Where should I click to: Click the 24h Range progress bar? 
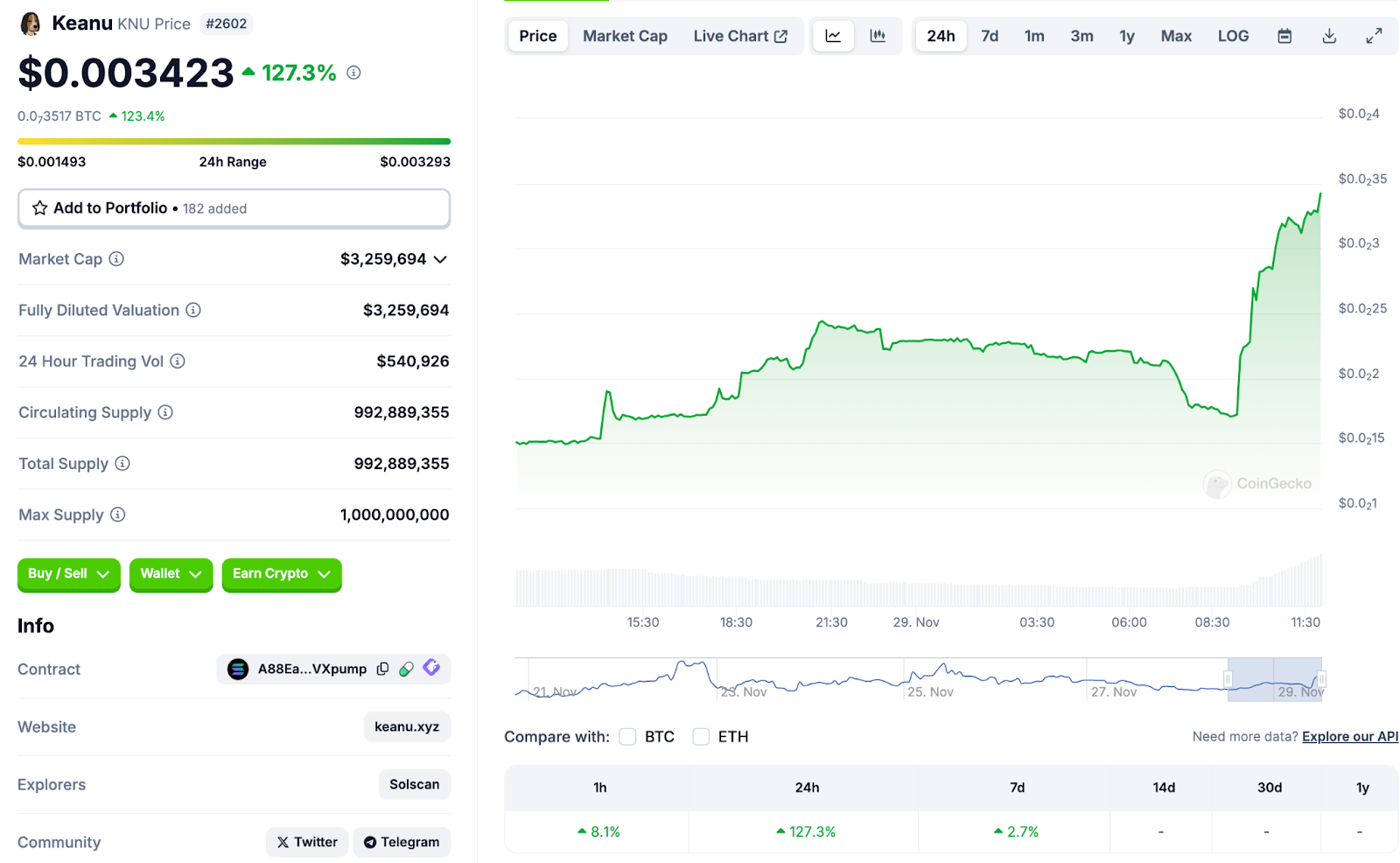(x=234, y=141)
